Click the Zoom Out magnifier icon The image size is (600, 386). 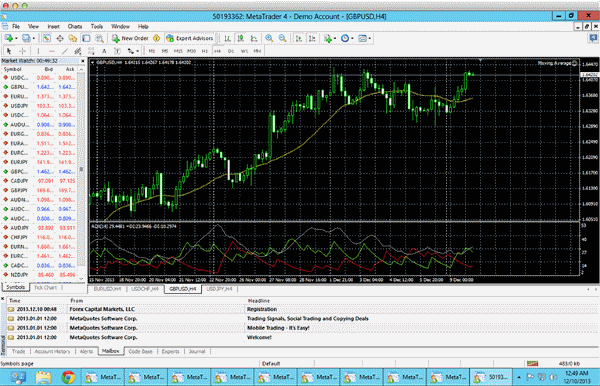pyautogui.click(x=282, y=38)
